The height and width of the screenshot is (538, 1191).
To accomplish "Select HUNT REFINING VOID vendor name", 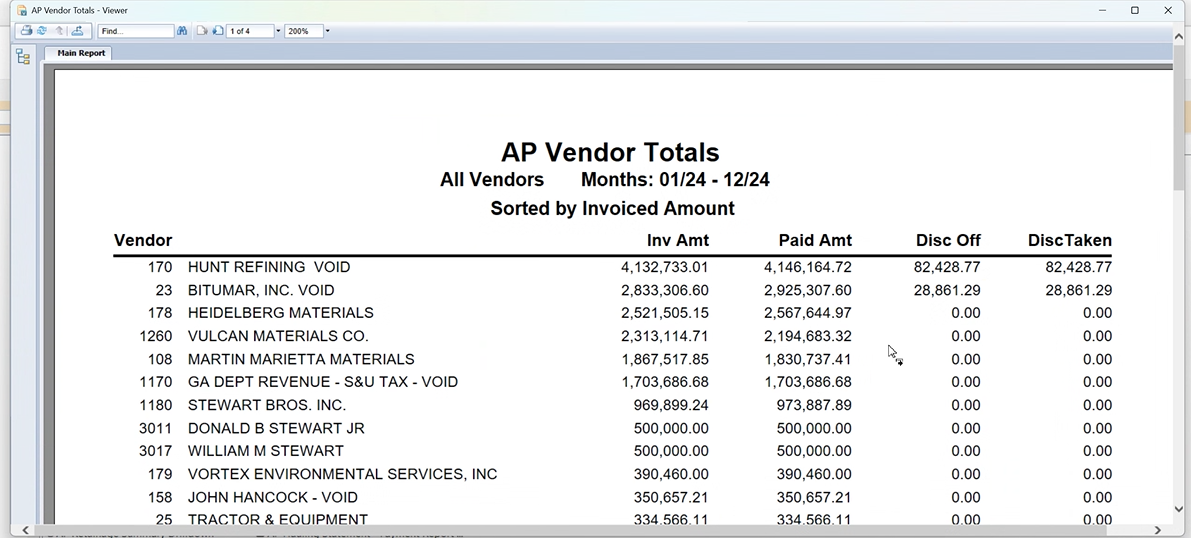I will click(269, 267).
